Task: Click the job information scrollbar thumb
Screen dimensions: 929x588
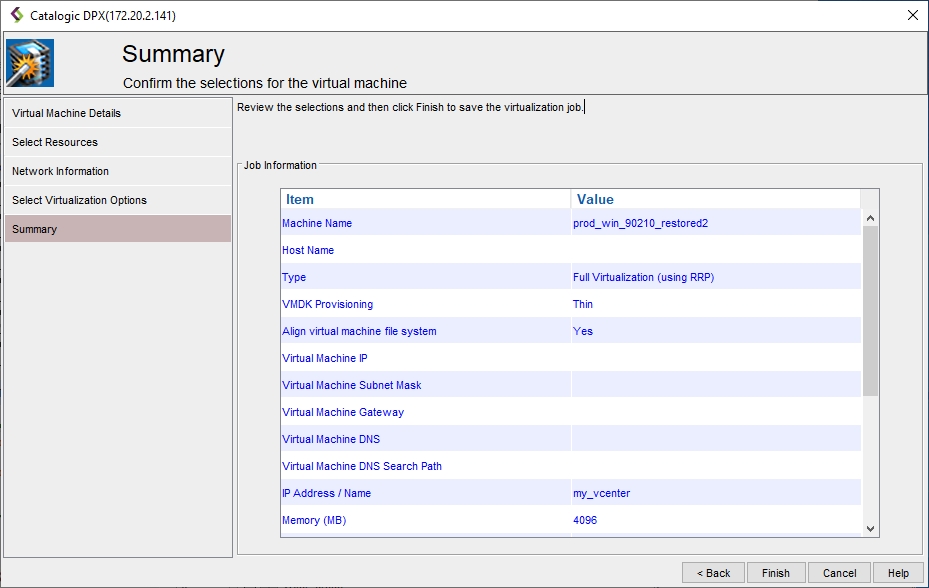Action: [870, 310]
